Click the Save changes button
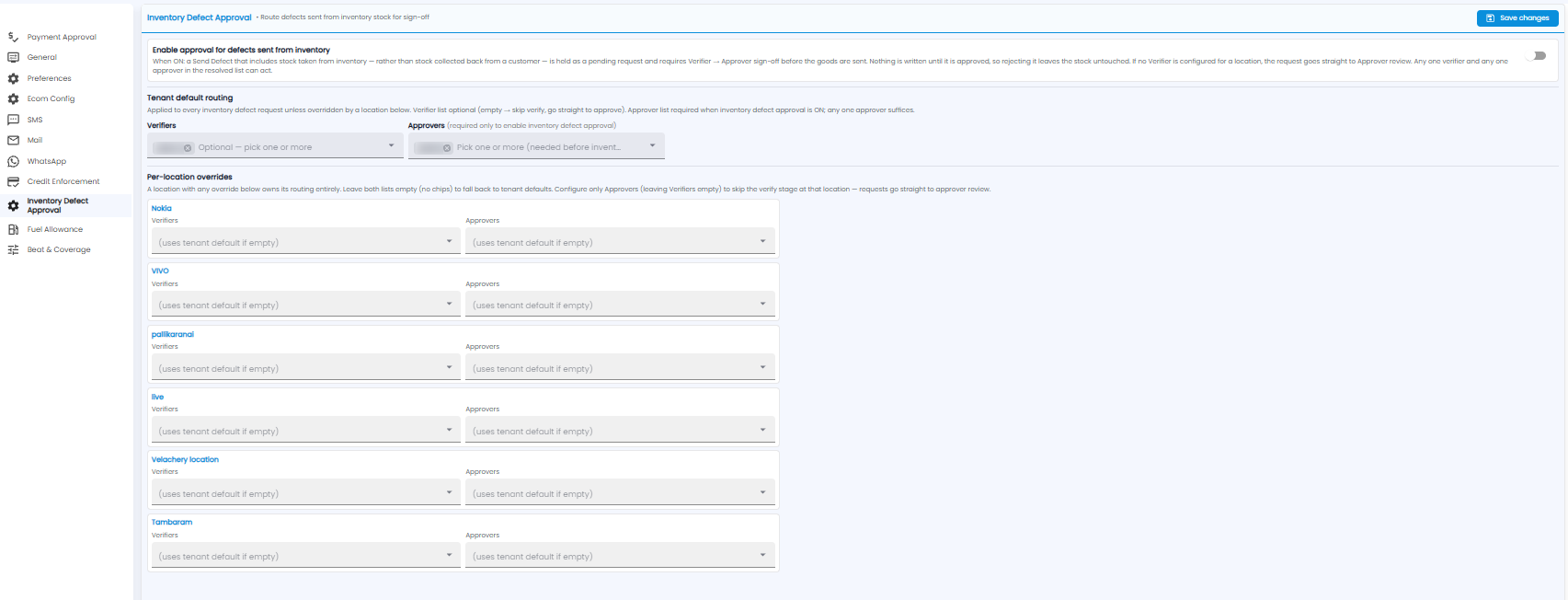This screenshot has width=1568, height=600. tap(1517, 17)
